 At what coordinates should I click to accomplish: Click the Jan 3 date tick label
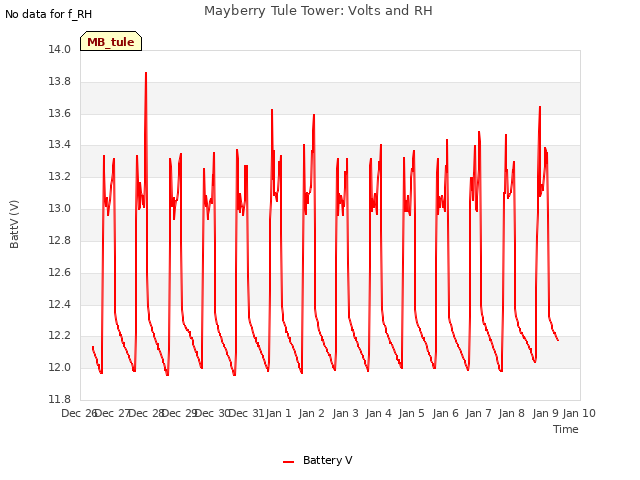tap(345, 413)
